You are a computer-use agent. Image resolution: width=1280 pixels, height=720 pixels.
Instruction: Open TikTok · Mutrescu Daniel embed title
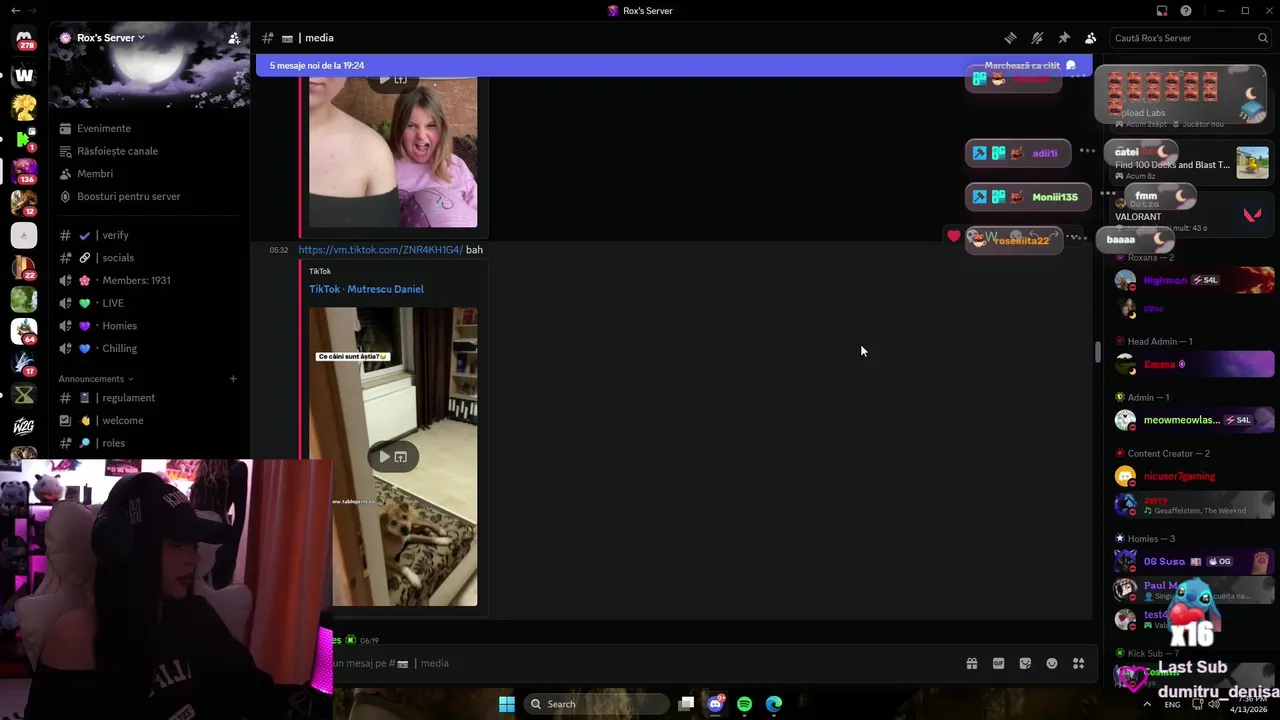(366, 289)
